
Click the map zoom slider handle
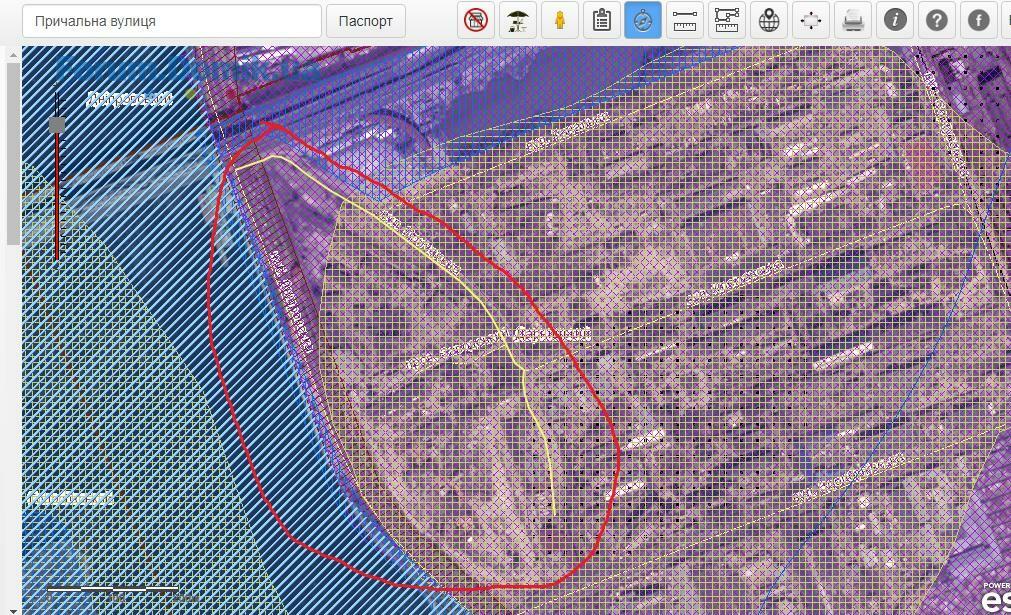57,125
